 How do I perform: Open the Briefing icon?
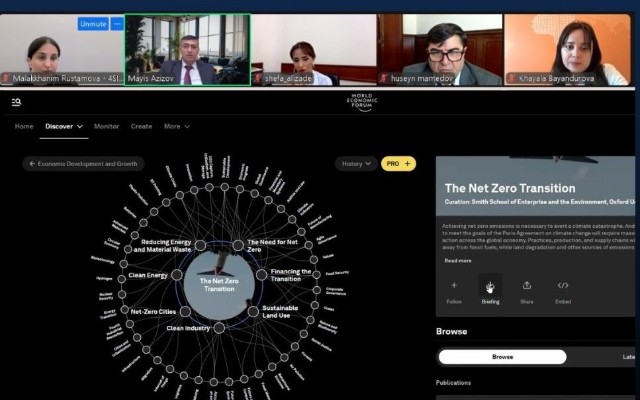click(x=490, y=287)
